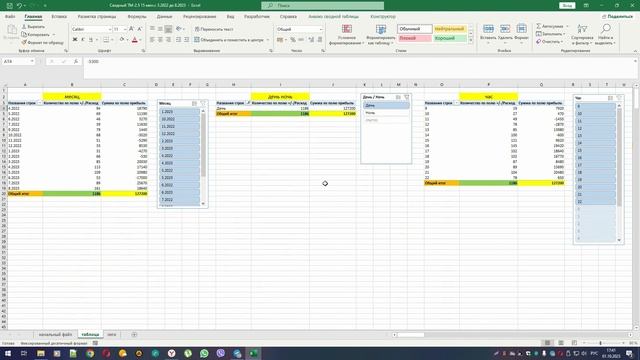Open the Вставка ribbon tab
Screen dimensions: 640x360
pyautogui.click(x=59, y=17)
